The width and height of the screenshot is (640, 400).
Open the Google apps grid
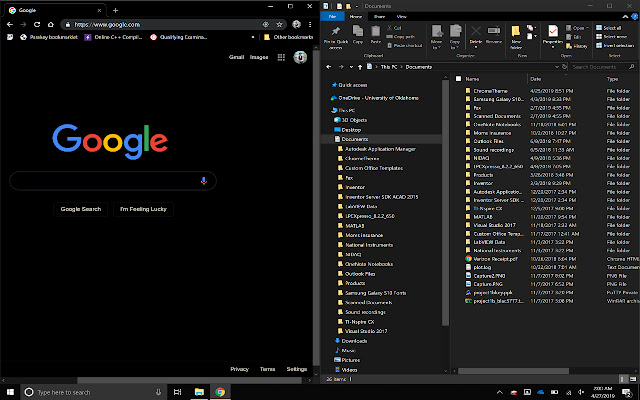coord(280,57)
